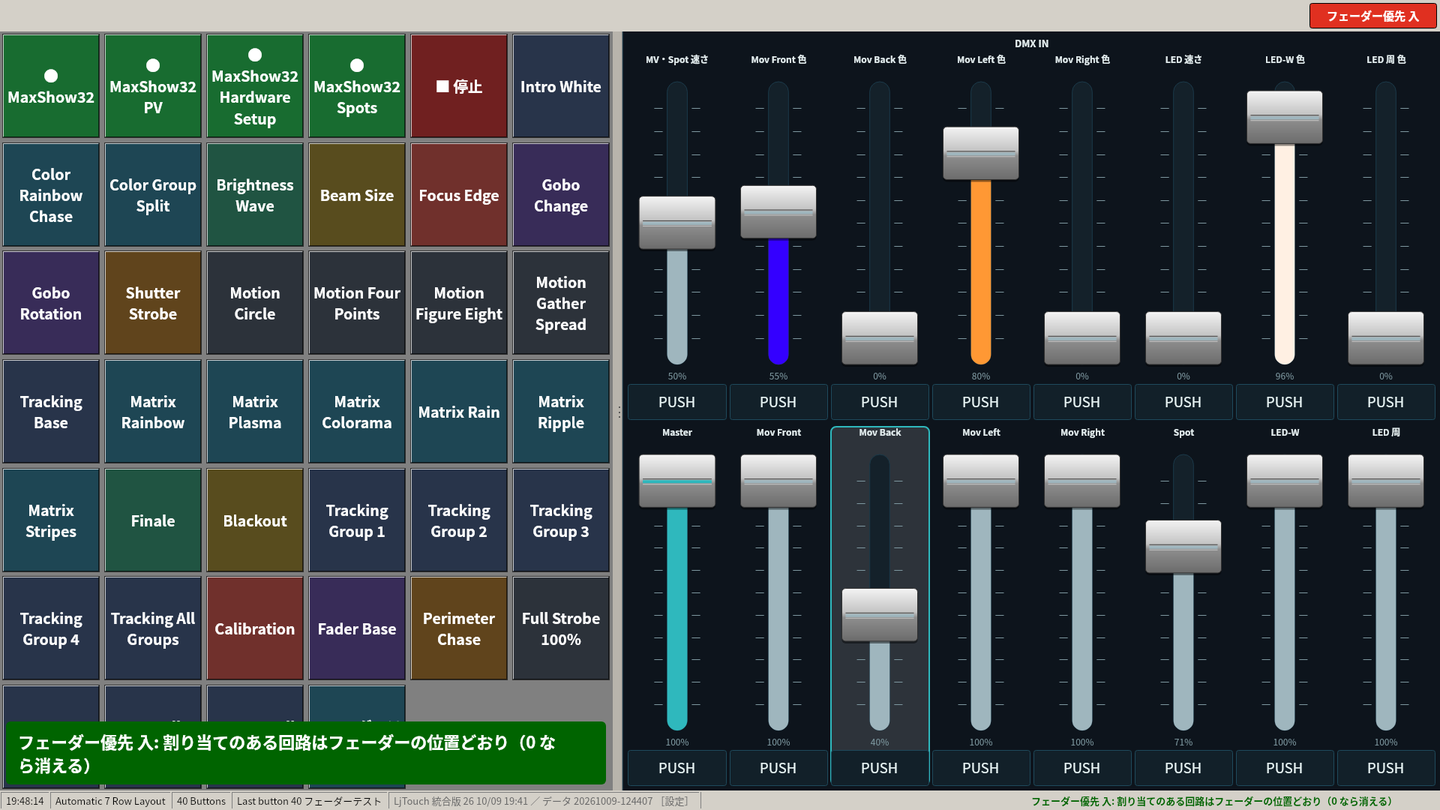Activate the Matrix Rain button
The height and width of the screenshot is (810, 1440).
[x=459, y=412]
